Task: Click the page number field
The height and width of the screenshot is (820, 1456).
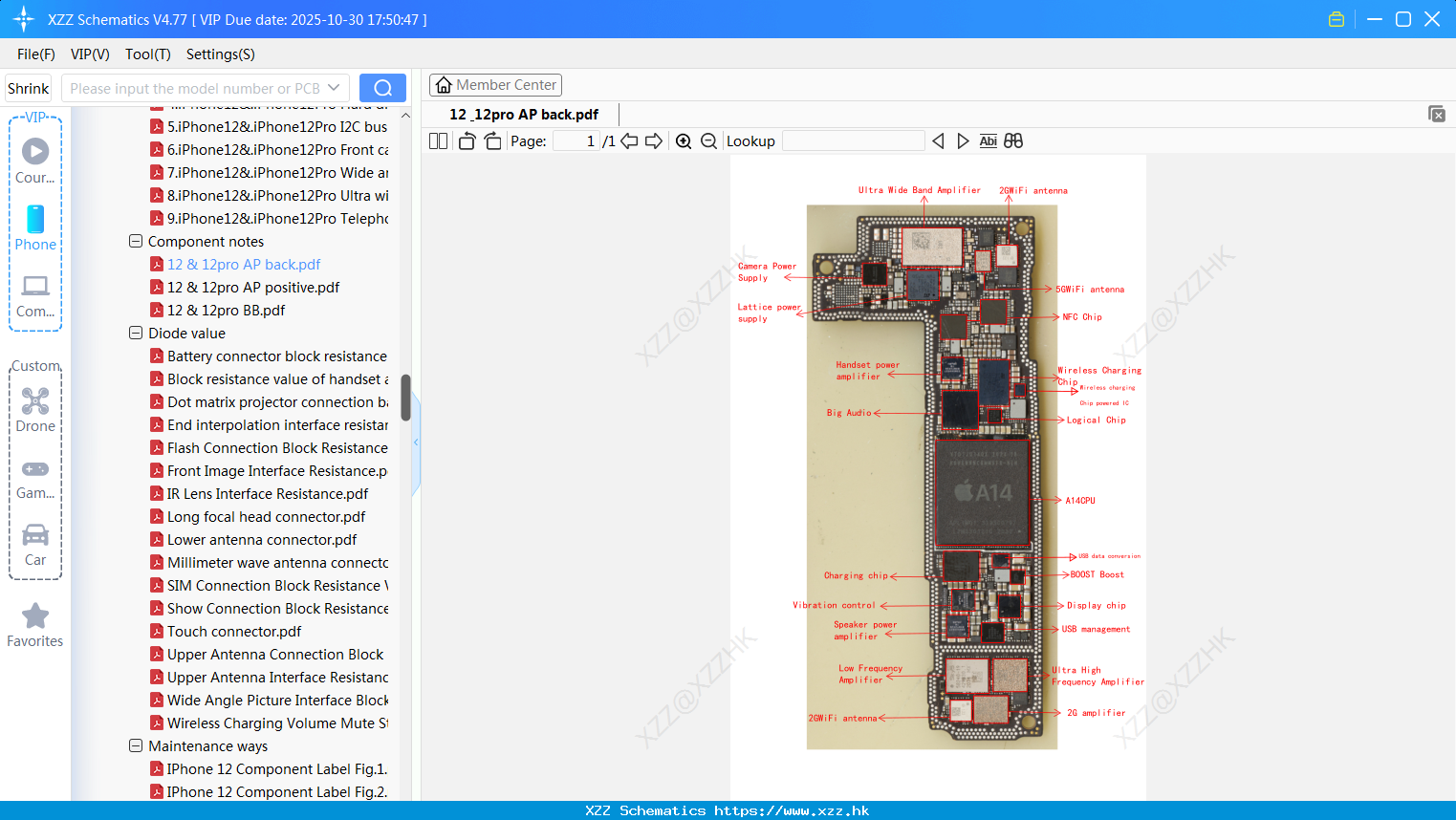Action: pyautogui.click(x=576, y=141)
